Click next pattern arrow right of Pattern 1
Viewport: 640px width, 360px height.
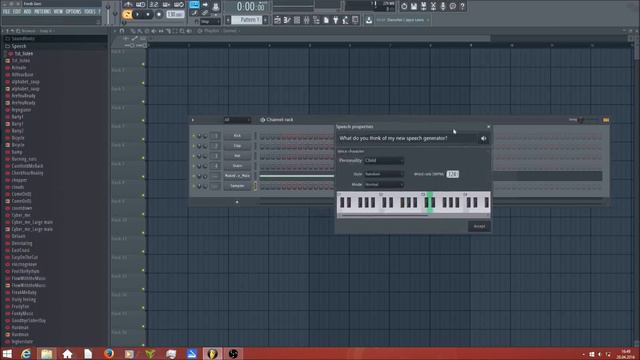(x=266, y=20)
